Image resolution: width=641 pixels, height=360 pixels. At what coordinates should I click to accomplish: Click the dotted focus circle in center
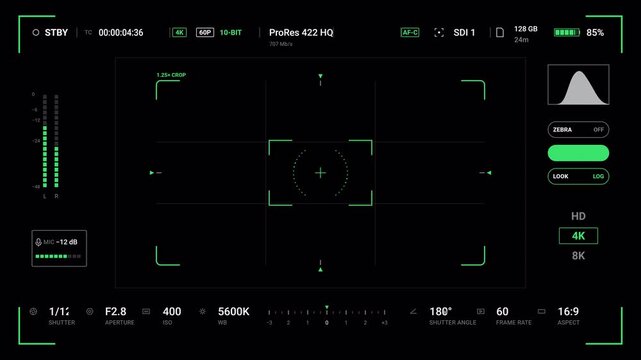(320, 173)
